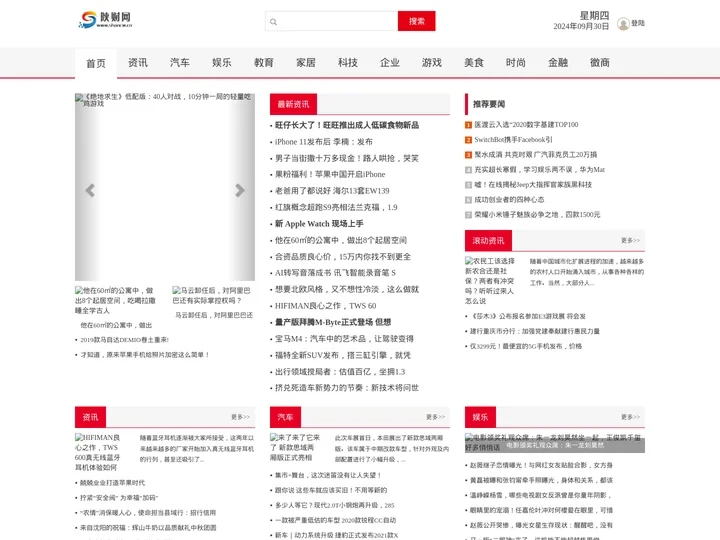Screen dimensions: 720x540
Task: Go to previous carousel slide arrow
Action: pyautogui.click(x=90, y=190)
